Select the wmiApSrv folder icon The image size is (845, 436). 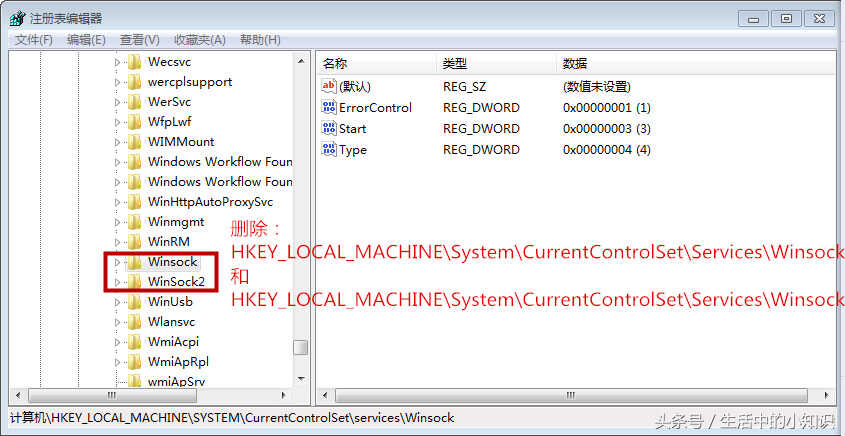(x=134, y=380)
